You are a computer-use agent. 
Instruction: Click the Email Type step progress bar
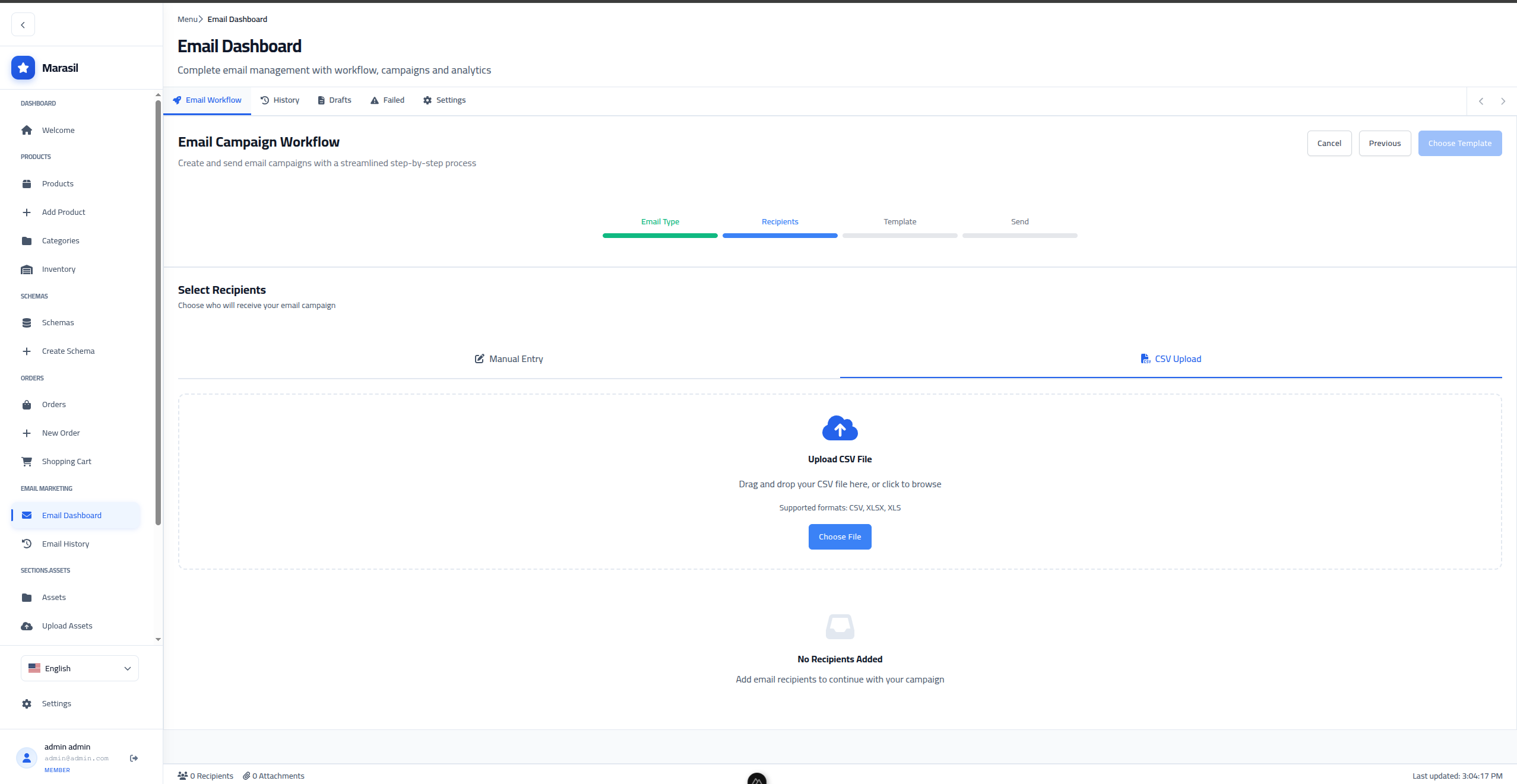660,236
